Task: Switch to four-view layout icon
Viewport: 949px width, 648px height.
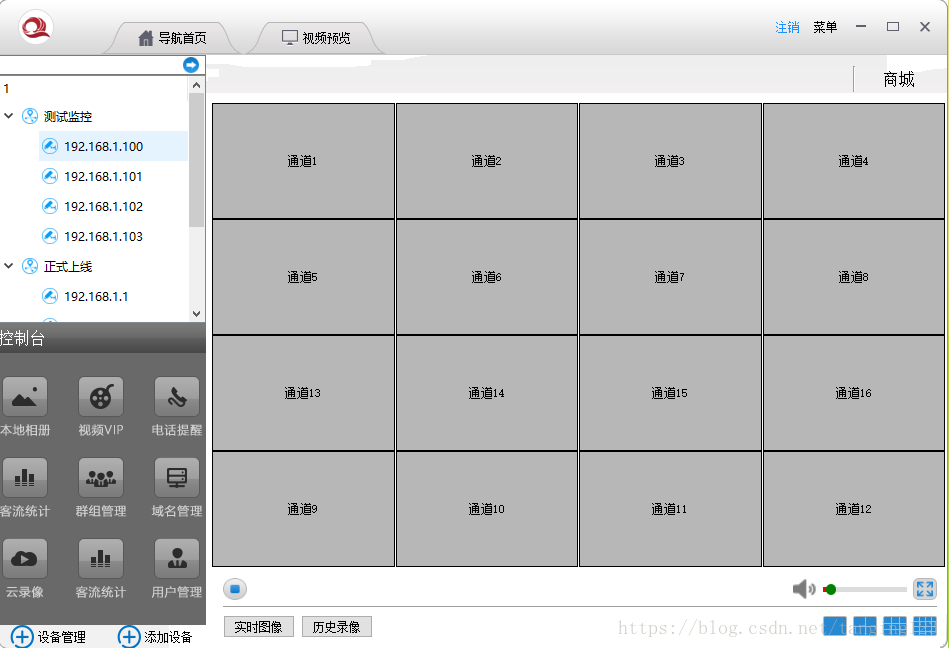Action: tap(864, 626)
